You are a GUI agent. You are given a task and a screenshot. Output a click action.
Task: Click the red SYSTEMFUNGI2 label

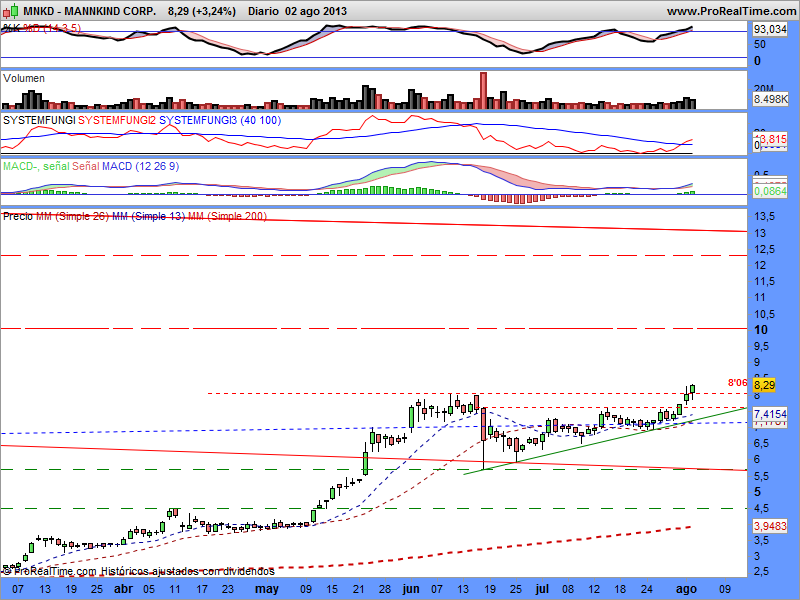pyautogui.click(x=117, y=120)
